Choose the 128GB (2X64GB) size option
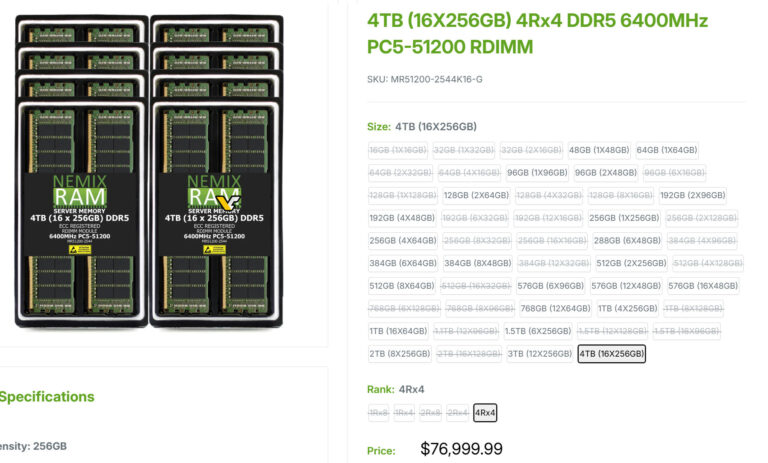Viewport: 768px width, 463px height. (476, 195)
